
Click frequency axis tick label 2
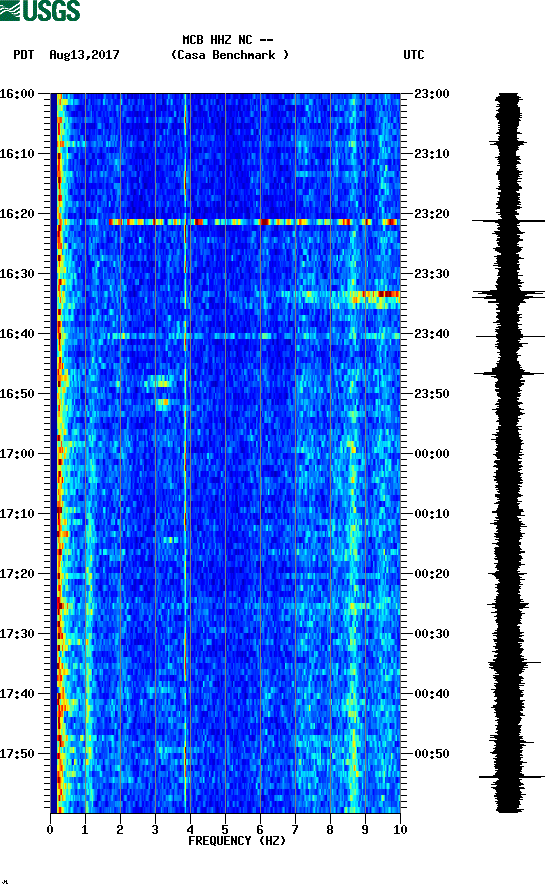pos(120,830)
